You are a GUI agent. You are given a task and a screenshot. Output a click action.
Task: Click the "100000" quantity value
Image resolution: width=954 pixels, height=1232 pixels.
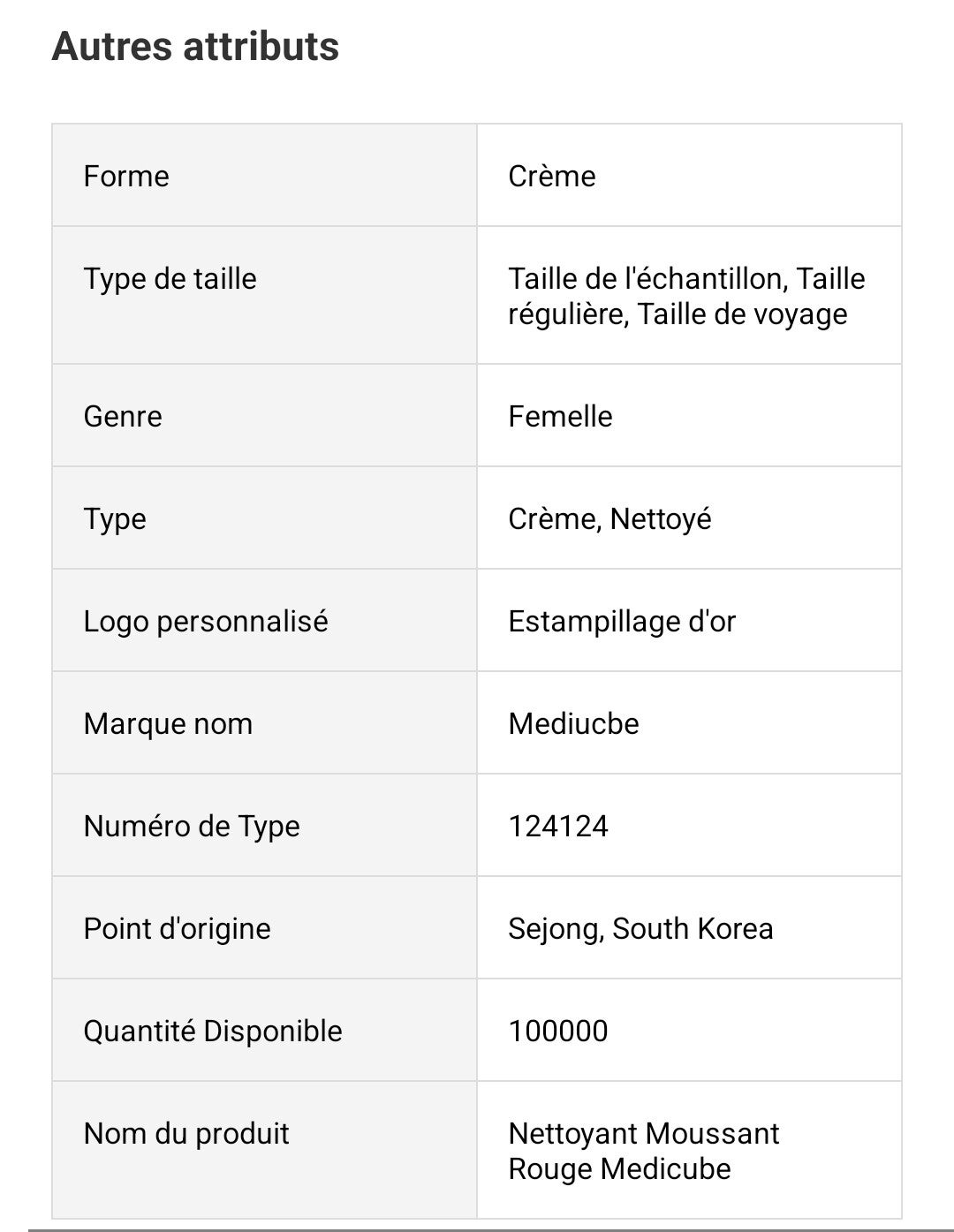point(558,1032)
